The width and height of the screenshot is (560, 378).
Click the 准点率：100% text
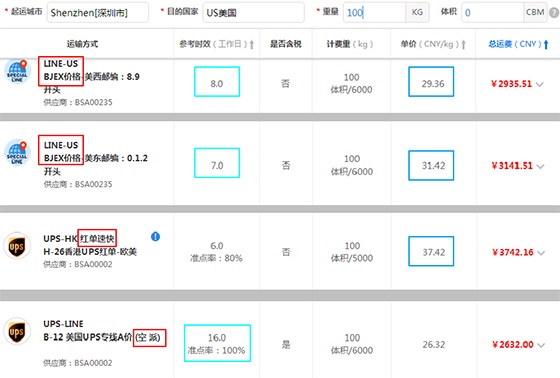216,350
